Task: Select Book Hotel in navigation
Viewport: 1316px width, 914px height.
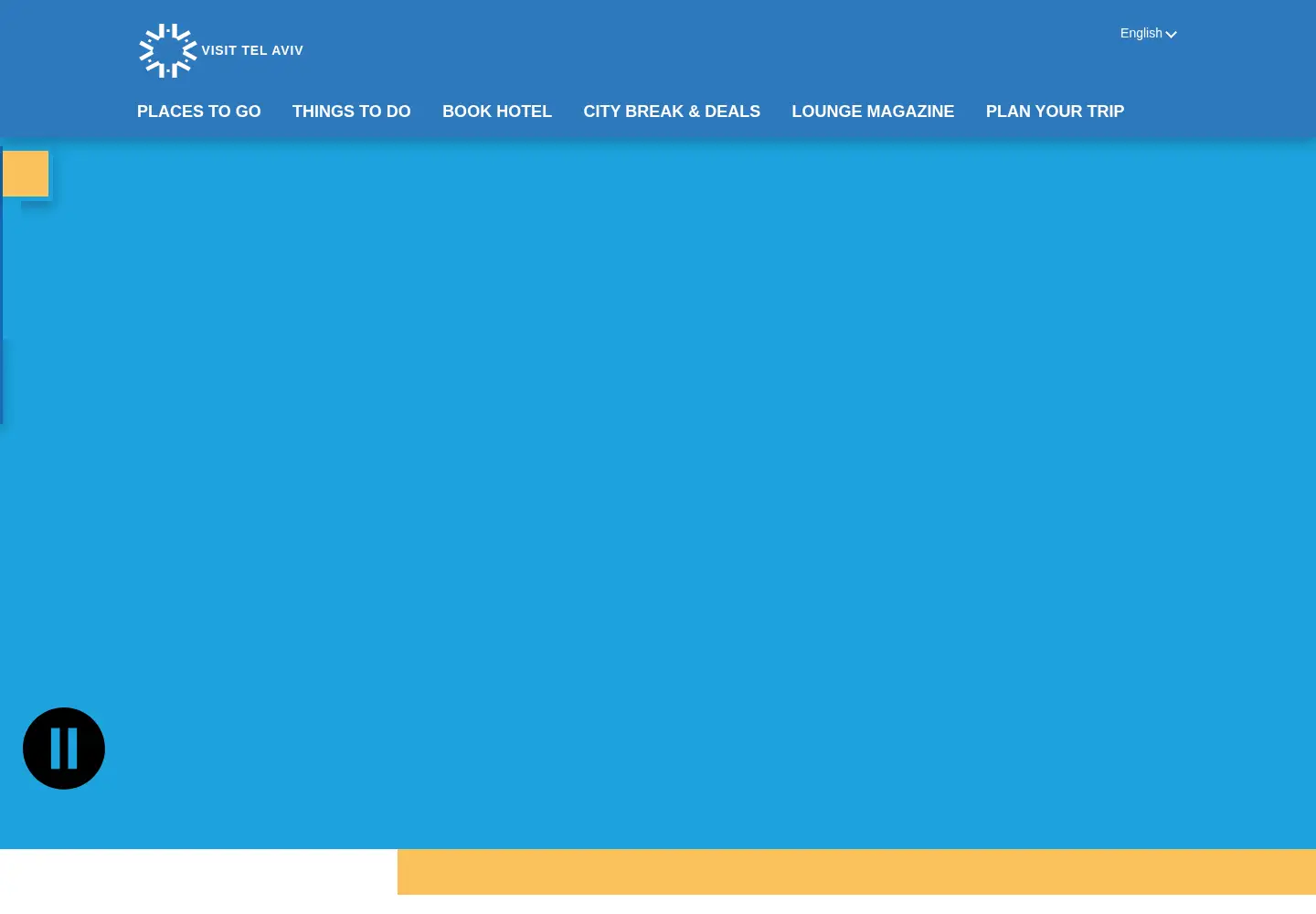Action: [x=497, y=112]
